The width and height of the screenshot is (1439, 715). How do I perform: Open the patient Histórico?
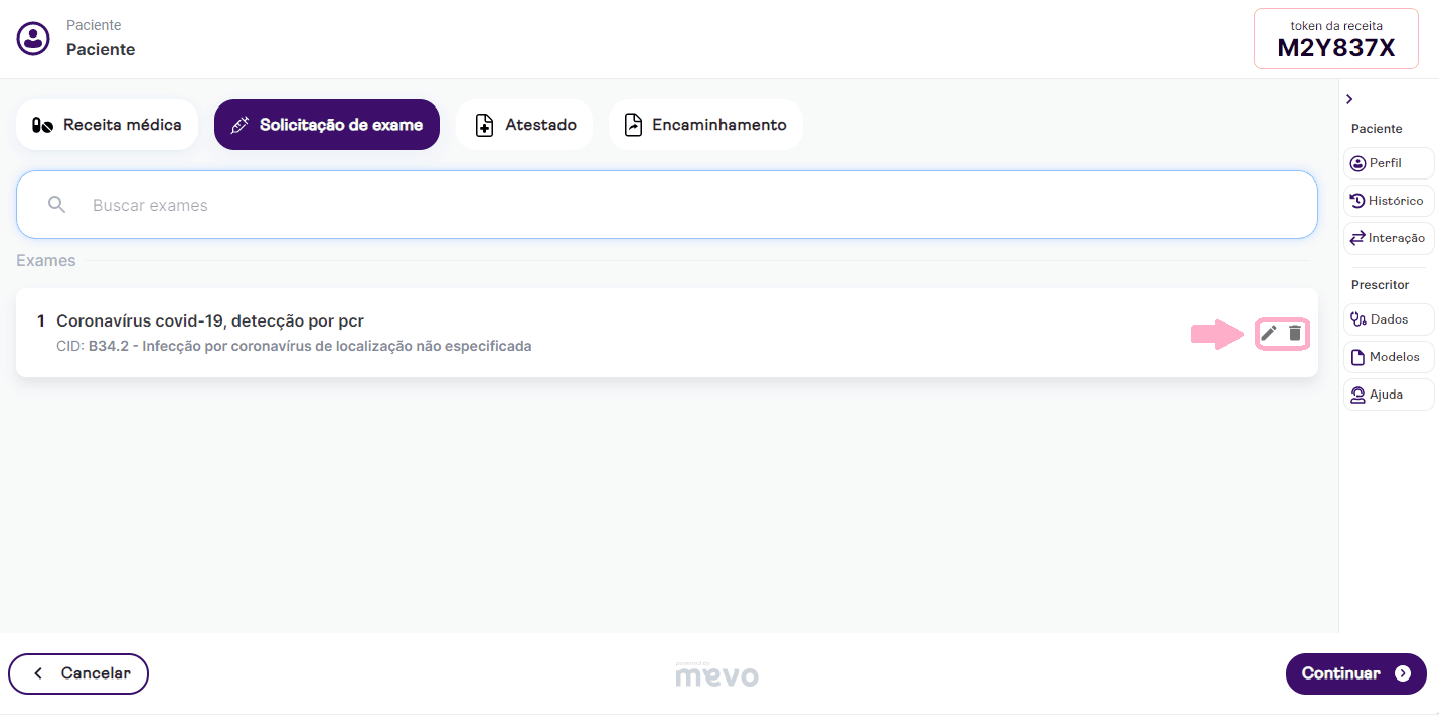click(1388, 201)
